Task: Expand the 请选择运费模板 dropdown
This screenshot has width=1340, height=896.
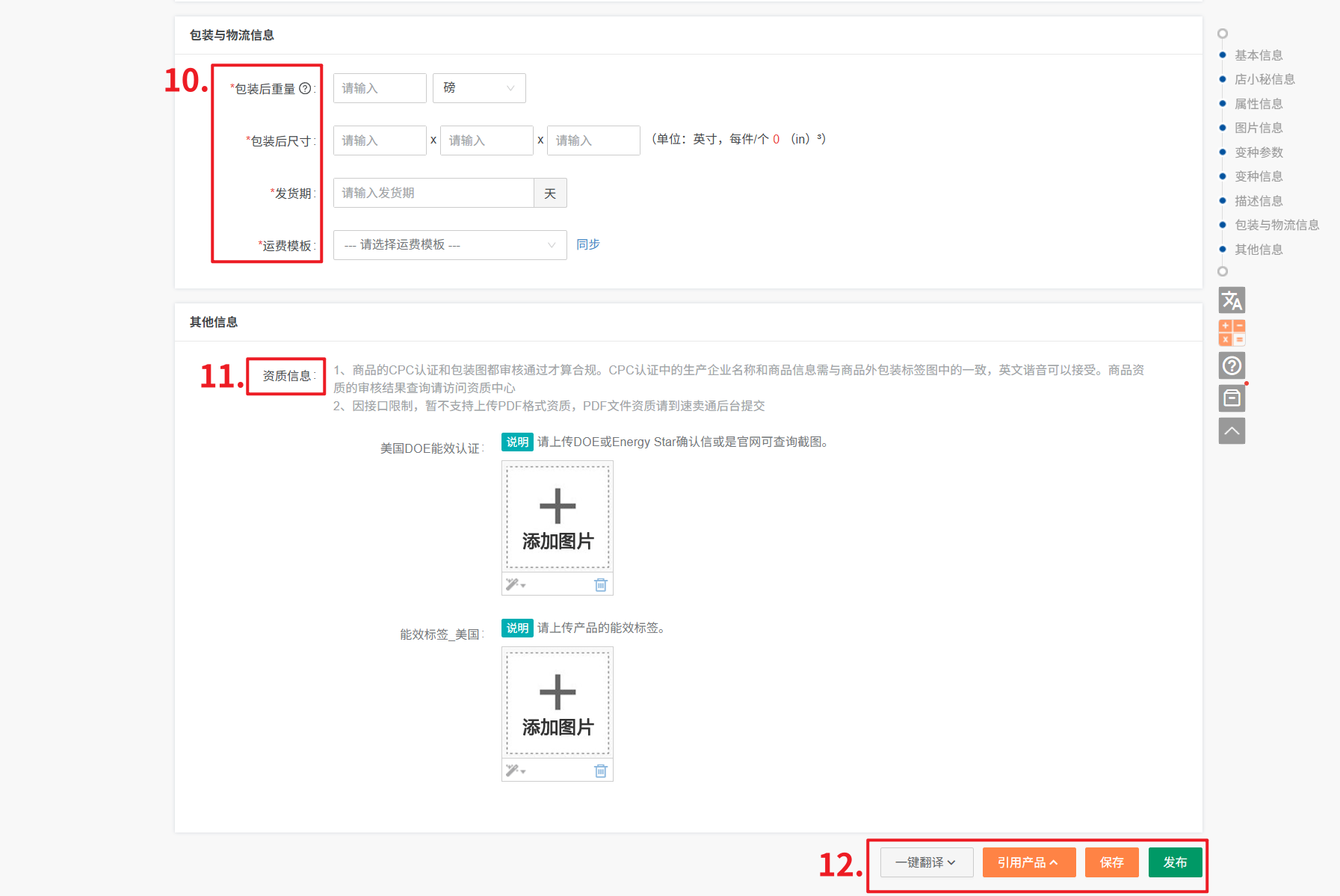Action: pyautogui.click(x=449, y=245)
